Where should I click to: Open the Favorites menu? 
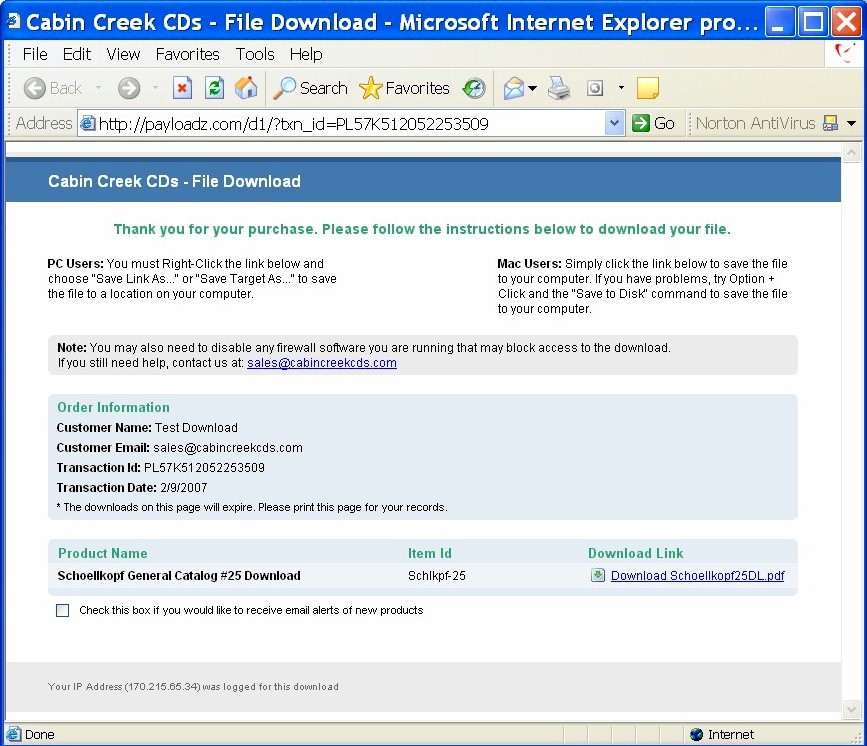tap(187, 54)
